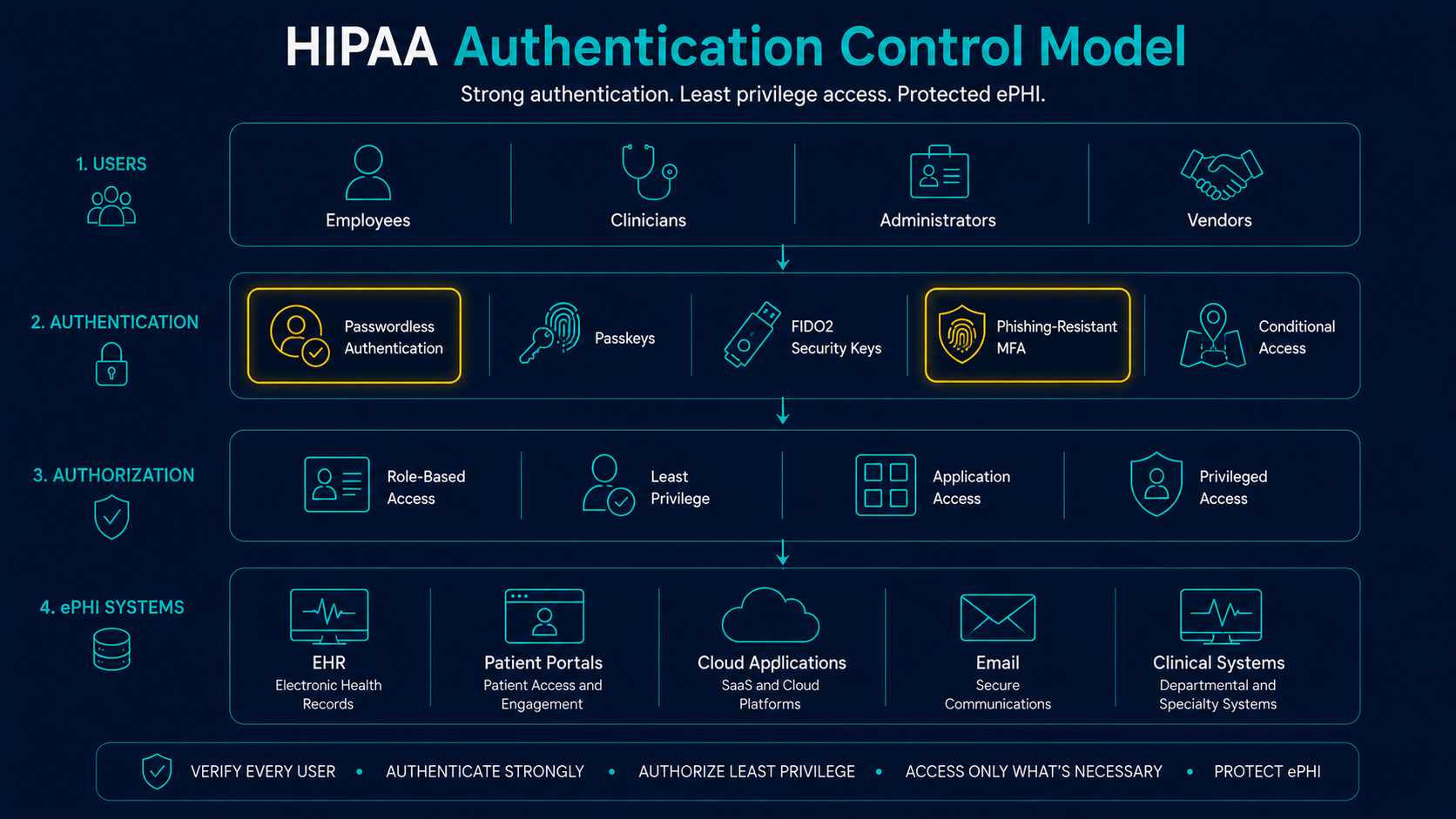This screenshot has width=1456, height=819.
Task: Click the Role-Based Access ID card icon
Action: click(x=337, y=484)
